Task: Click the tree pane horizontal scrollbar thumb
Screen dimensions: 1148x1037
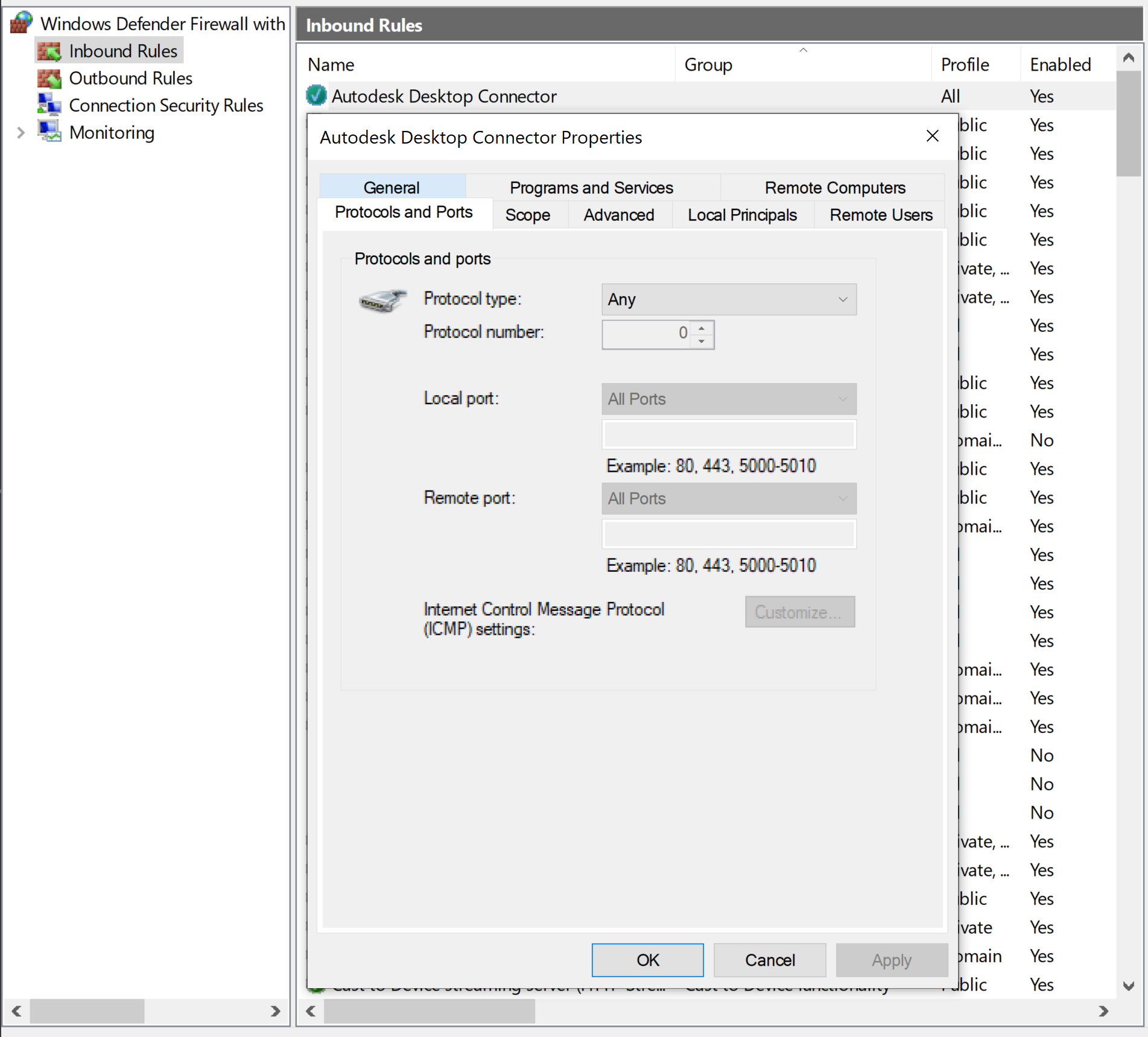Action: coord(87,1011)
